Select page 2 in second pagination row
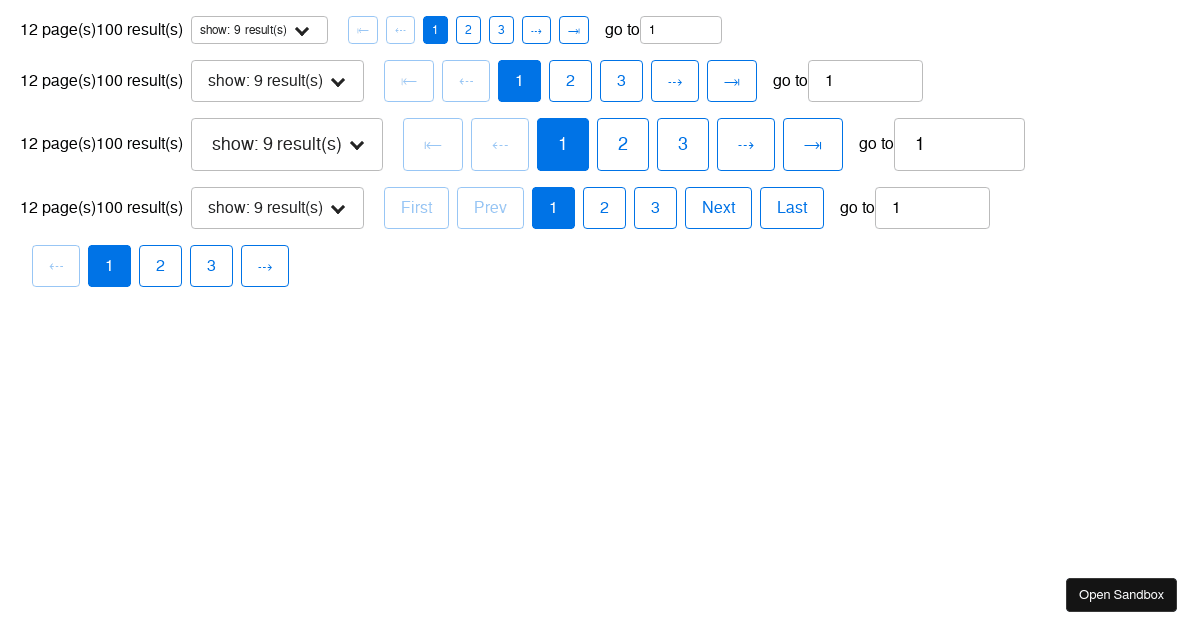This screenshot has width=1200, height=630. pos(570,81)
